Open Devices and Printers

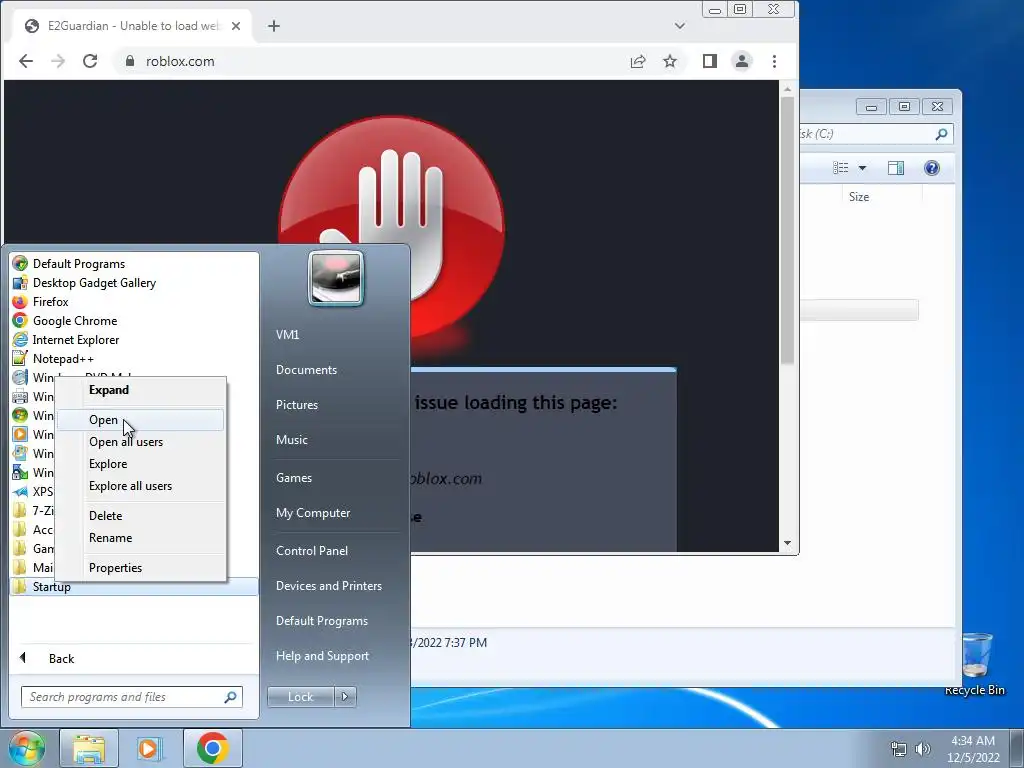point(328,586)
